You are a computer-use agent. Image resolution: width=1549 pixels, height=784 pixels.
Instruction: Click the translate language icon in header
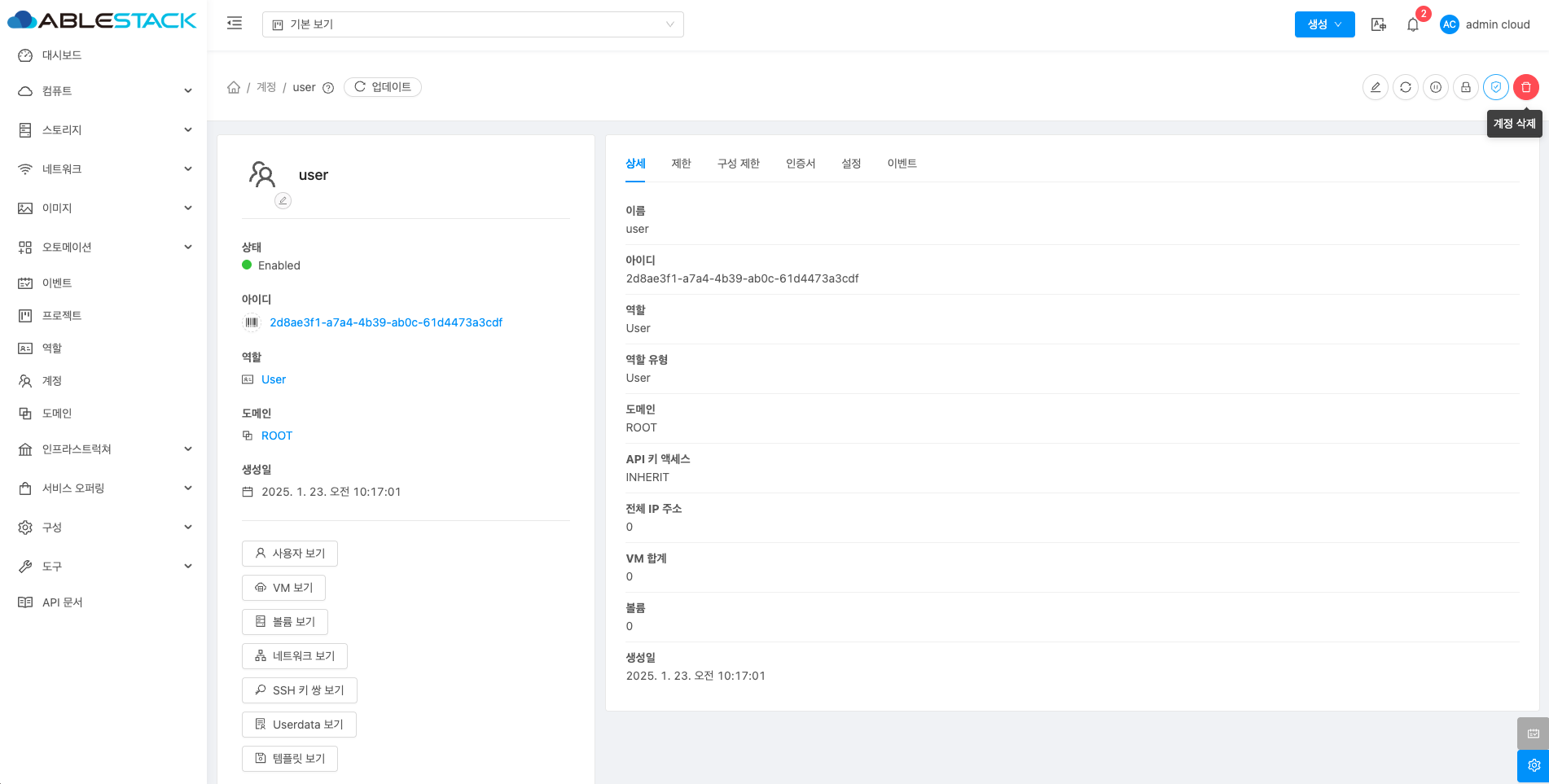[1379, 24]
